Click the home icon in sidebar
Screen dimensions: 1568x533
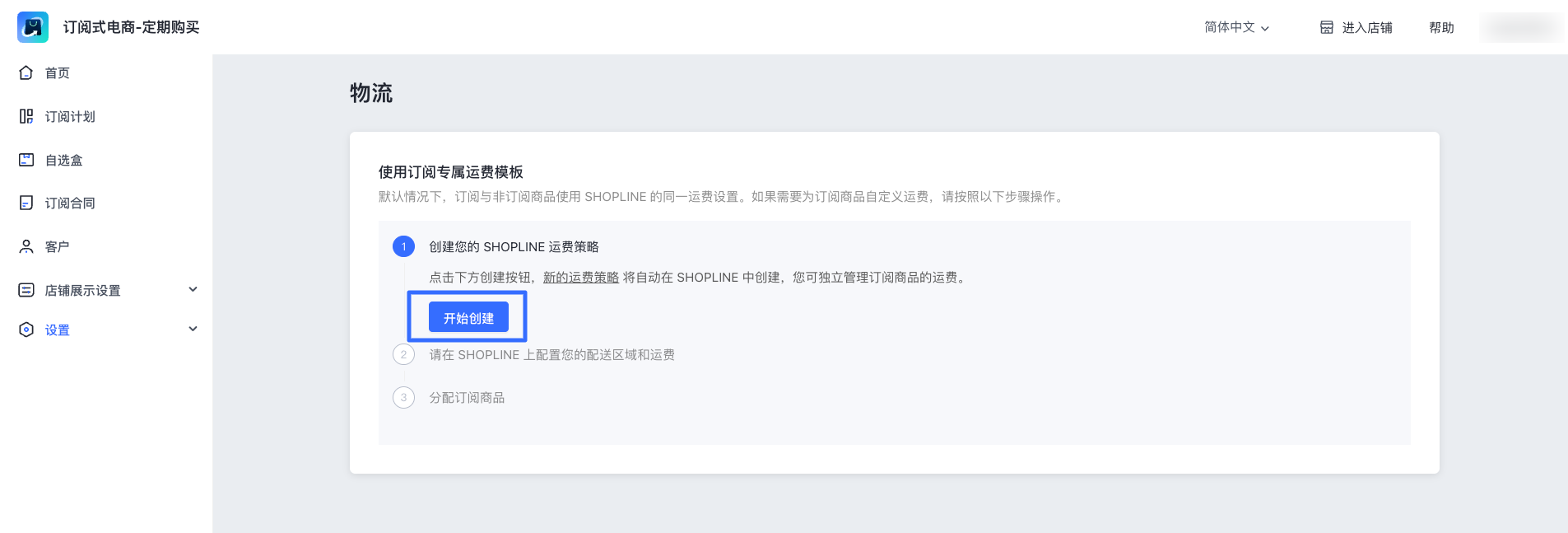[x=26, y=73]
